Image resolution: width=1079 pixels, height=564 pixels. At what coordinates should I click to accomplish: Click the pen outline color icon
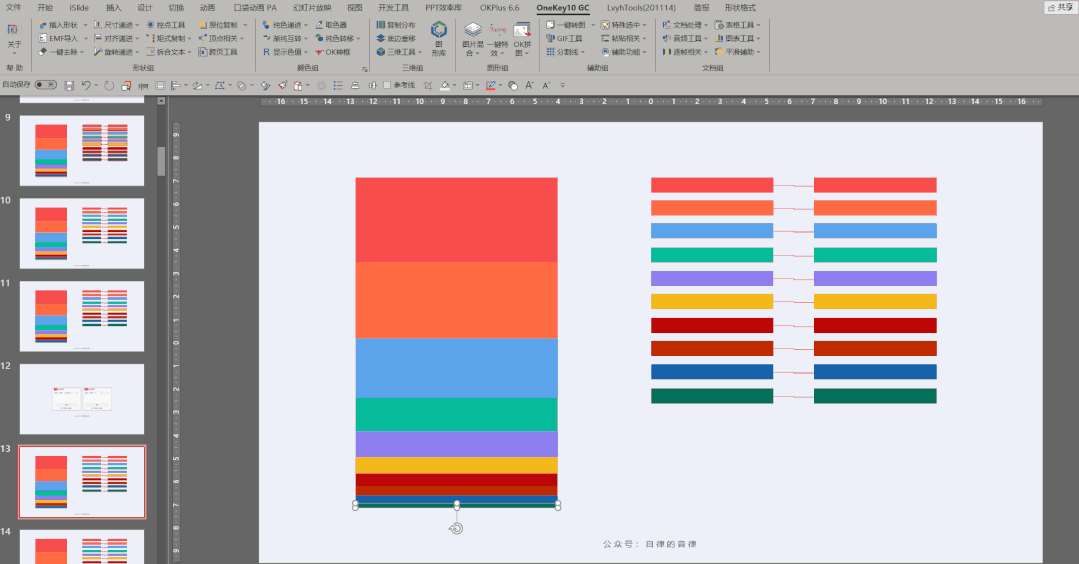(491, 85)
